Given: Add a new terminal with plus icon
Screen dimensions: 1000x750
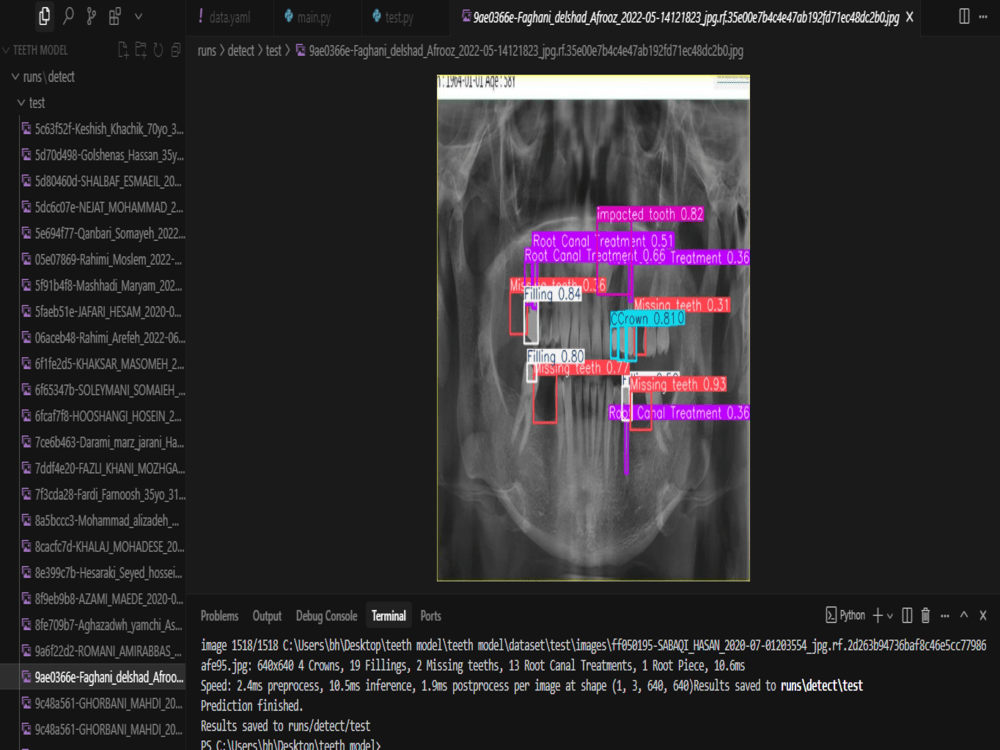Looking at the screenshot, I should point(878,615).
